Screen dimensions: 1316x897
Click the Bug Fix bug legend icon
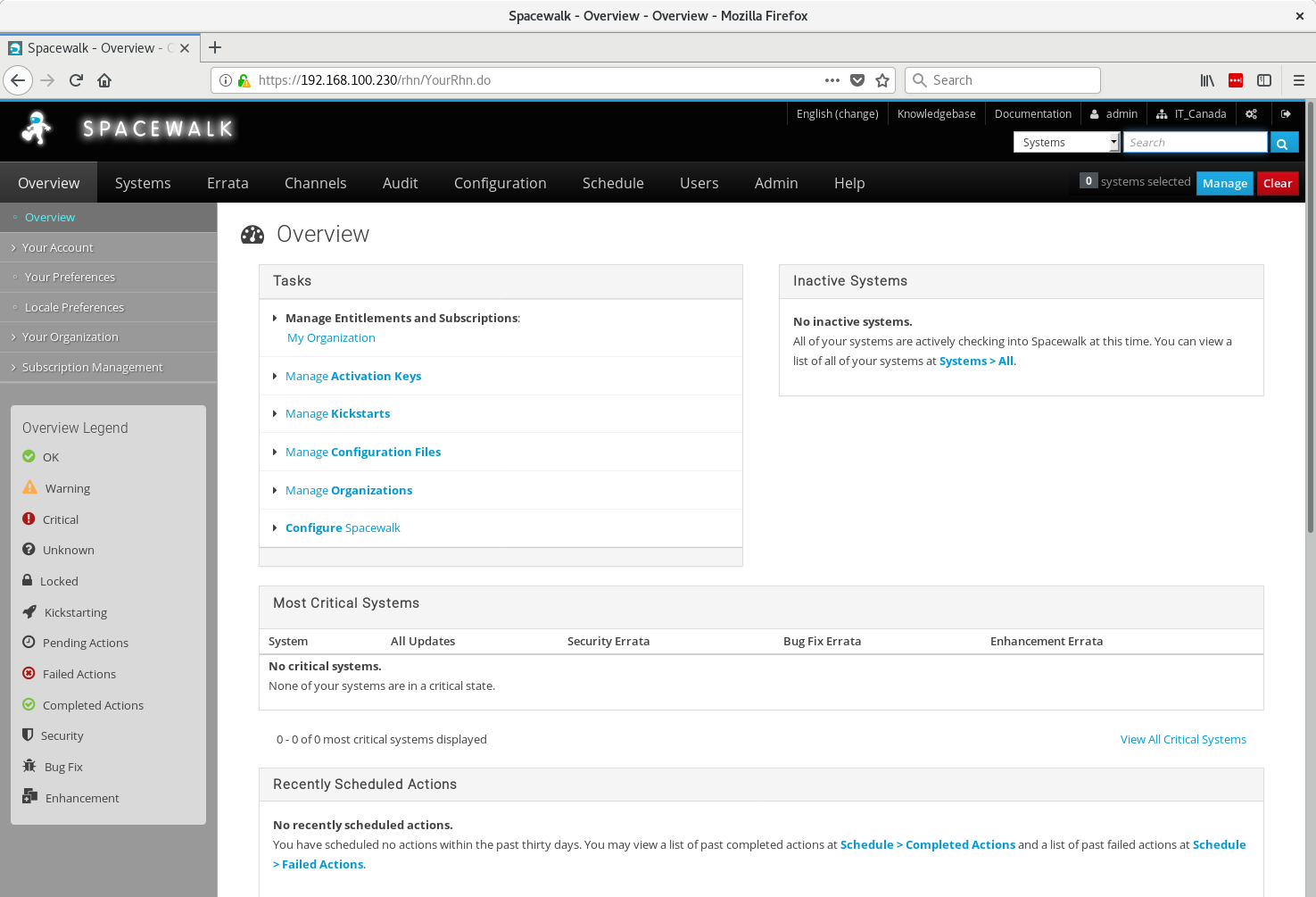[29, 766]
